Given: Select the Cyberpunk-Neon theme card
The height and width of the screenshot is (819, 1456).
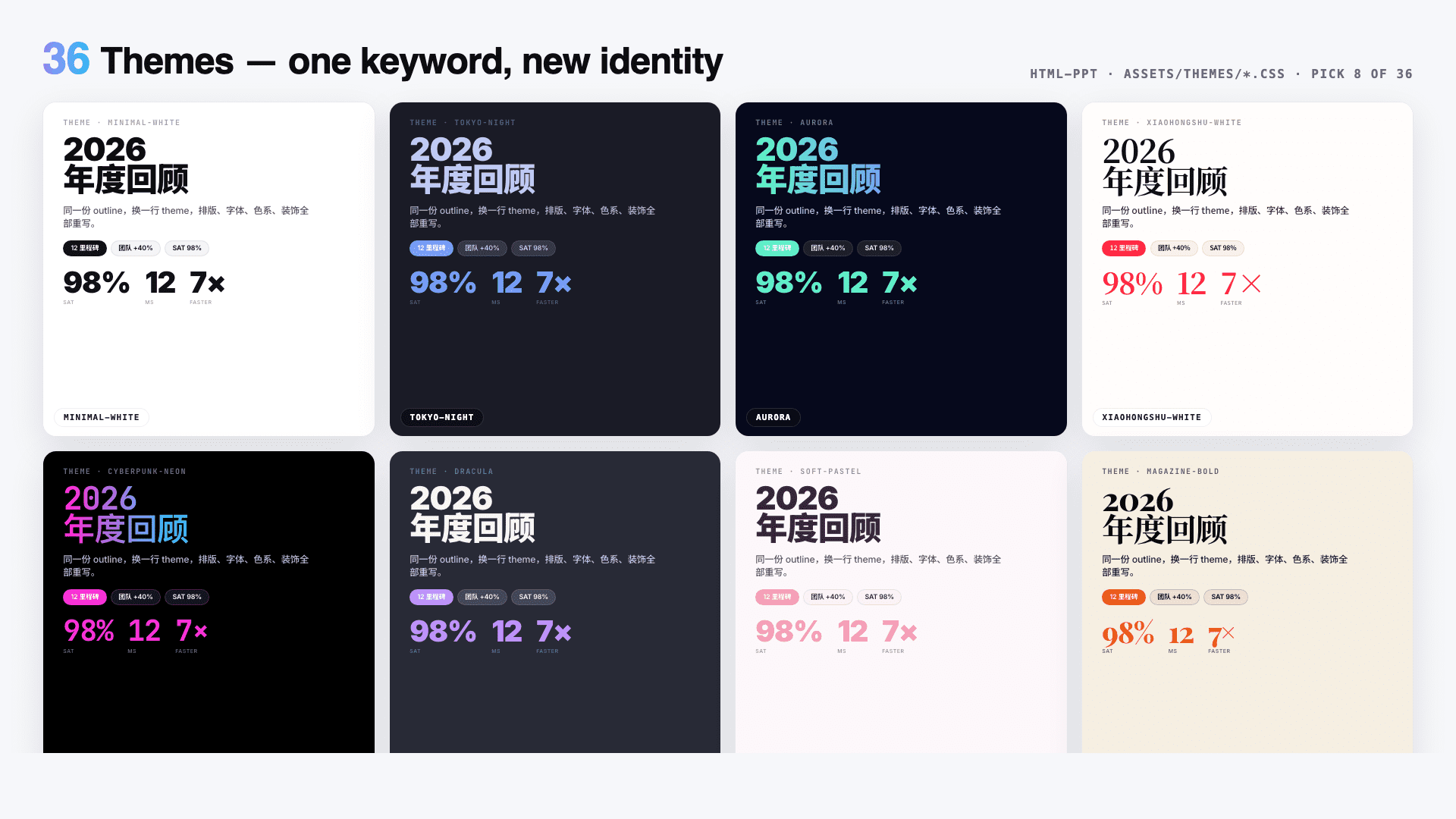Looking at the screenshot, I should pyautogui.click(x=209, y=698).
